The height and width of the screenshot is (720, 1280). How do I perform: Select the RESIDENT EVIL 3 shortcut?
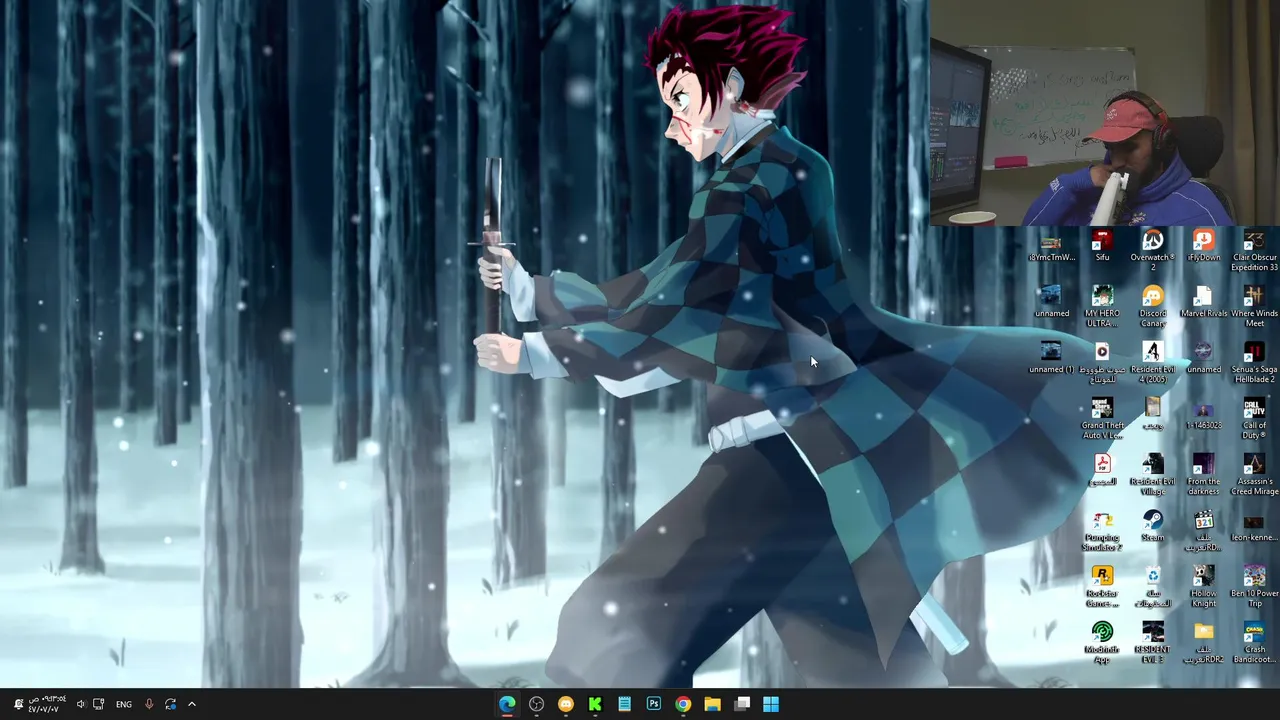click(x=1153, y=642)
